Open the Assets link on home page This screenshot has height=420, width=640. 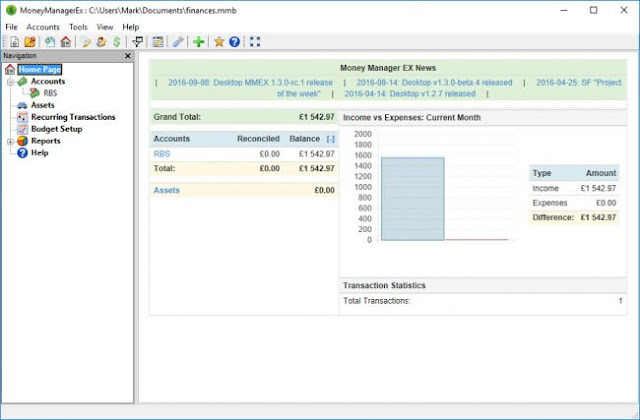pyautogui.click(x=167, y=190)
